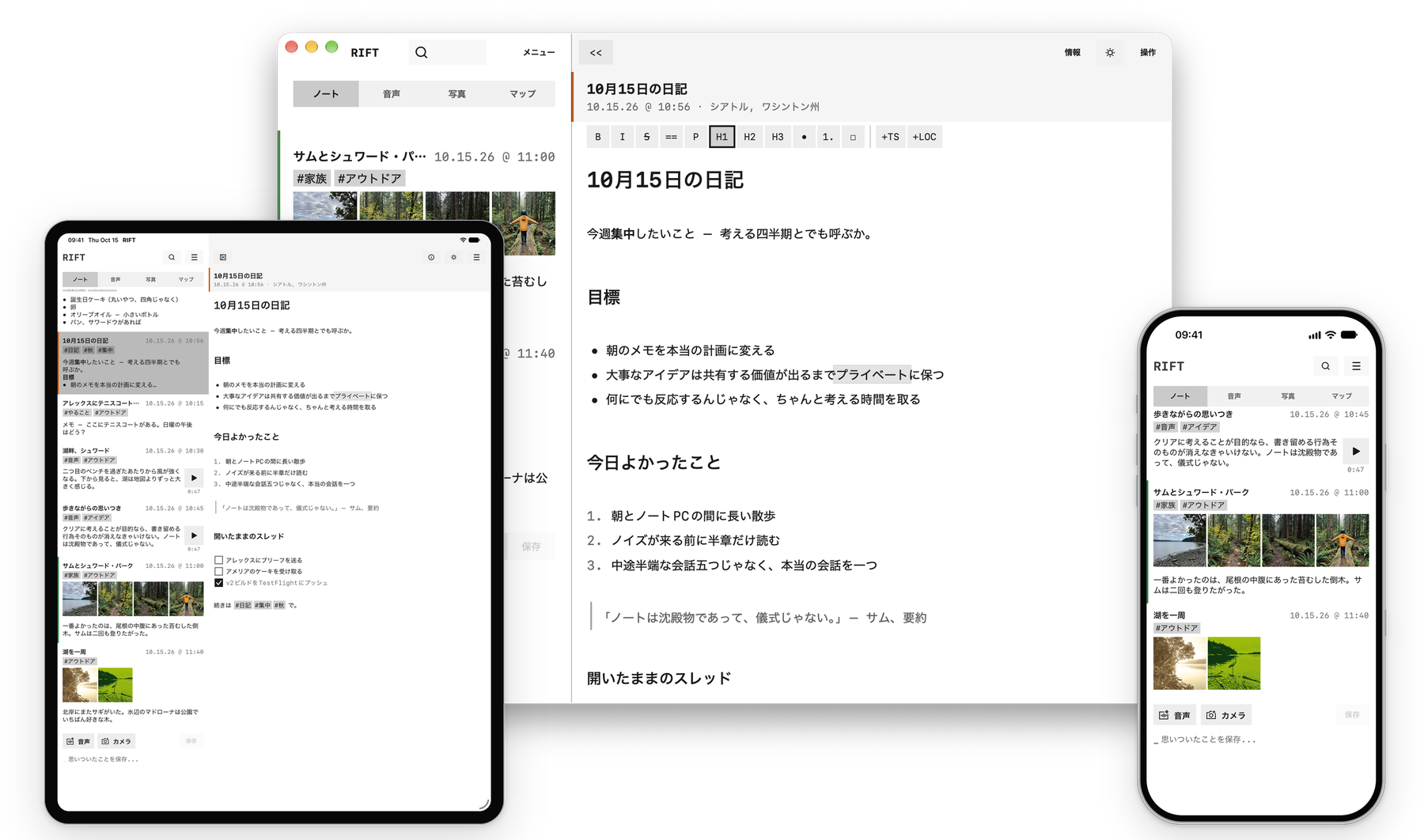Image resolution: width=1424 pixels, height=840 pixels.
Task: Tap the info circle icon on the iPad
Action: [x=431, y=257]
